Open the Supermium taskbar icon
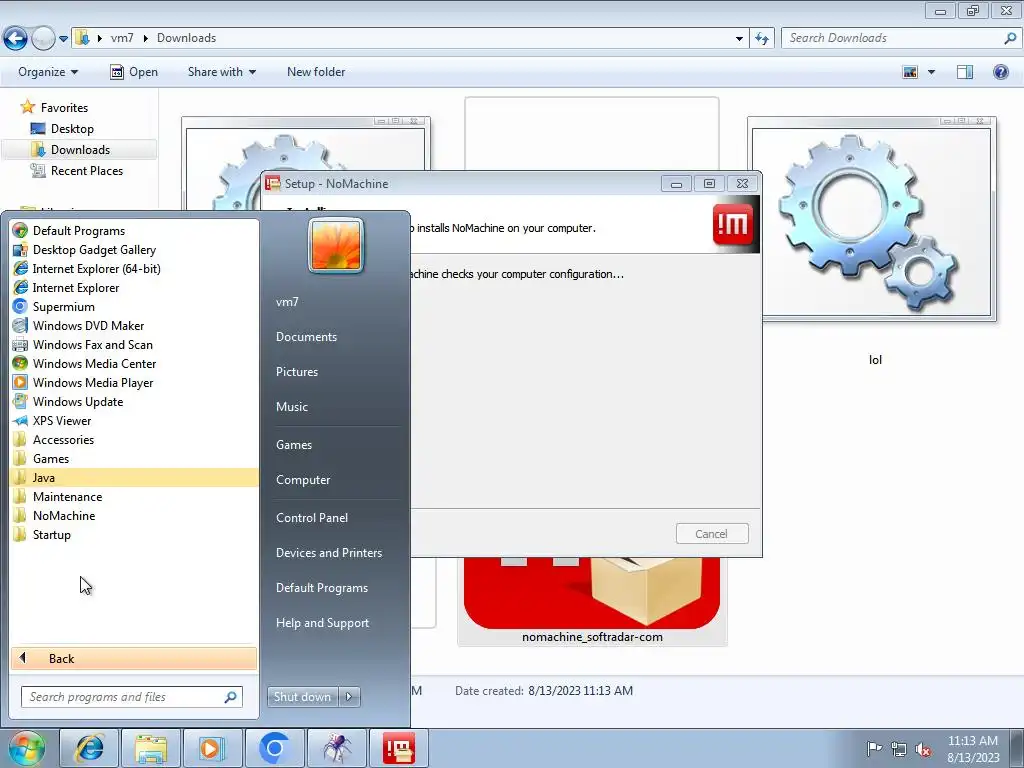 (x=274, y=748)
